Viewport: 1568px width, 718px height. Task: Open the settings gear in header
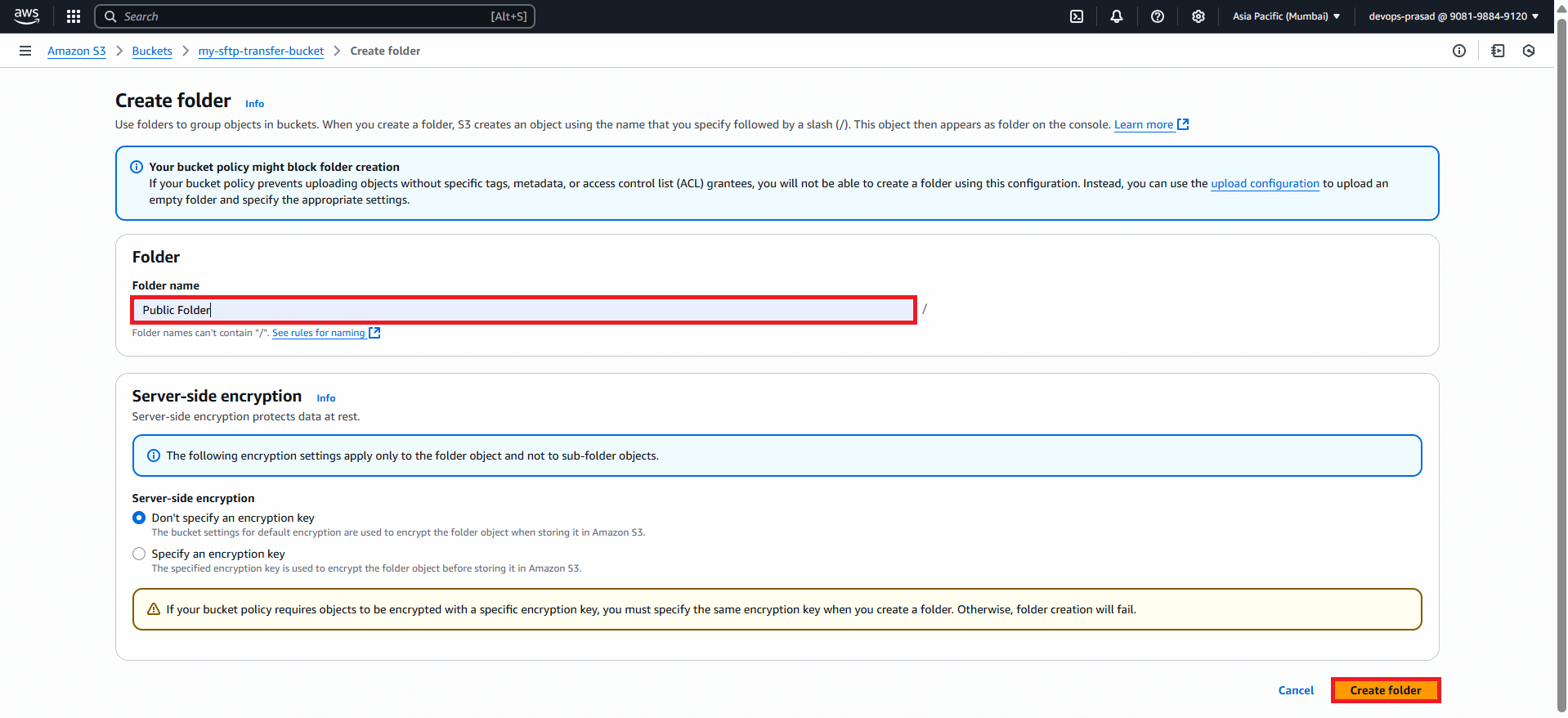(1198, 16)
